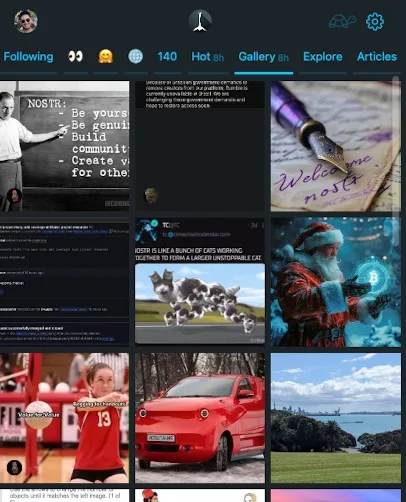Open the user profile avatar
The height and width of the screenshot is (502, 406).
click(26, 21)
